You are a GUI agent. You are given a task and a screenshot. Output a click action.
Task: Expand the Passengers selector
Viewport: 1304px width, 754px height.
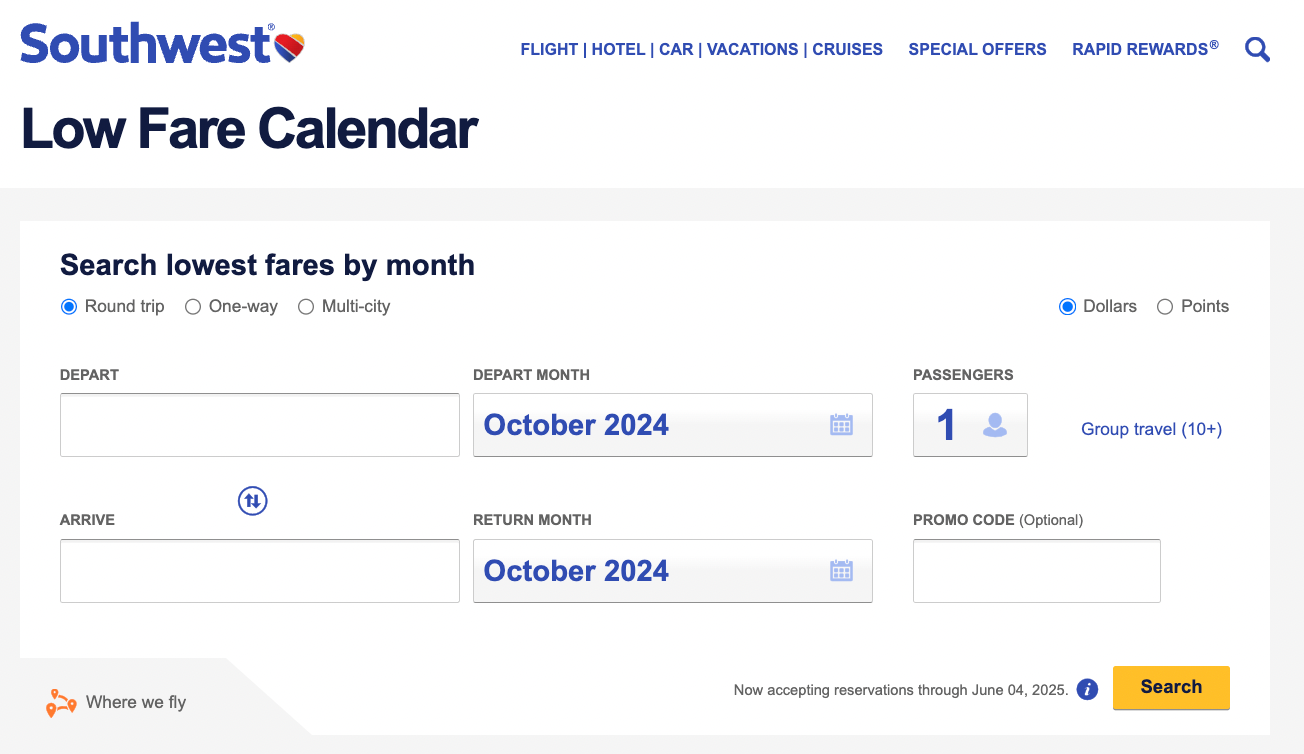[x=969, y=425]
